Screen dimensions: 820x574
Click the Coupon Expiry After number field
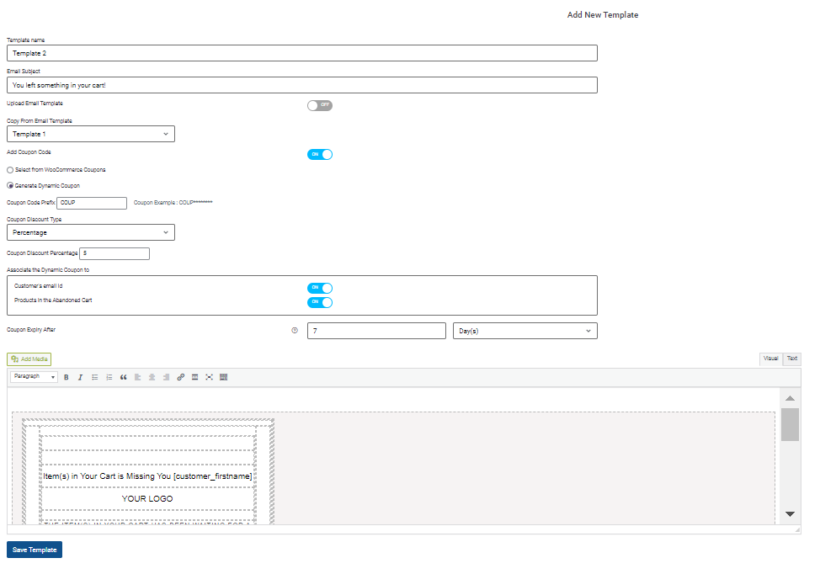pyautogui.click(x=377, y=331)
